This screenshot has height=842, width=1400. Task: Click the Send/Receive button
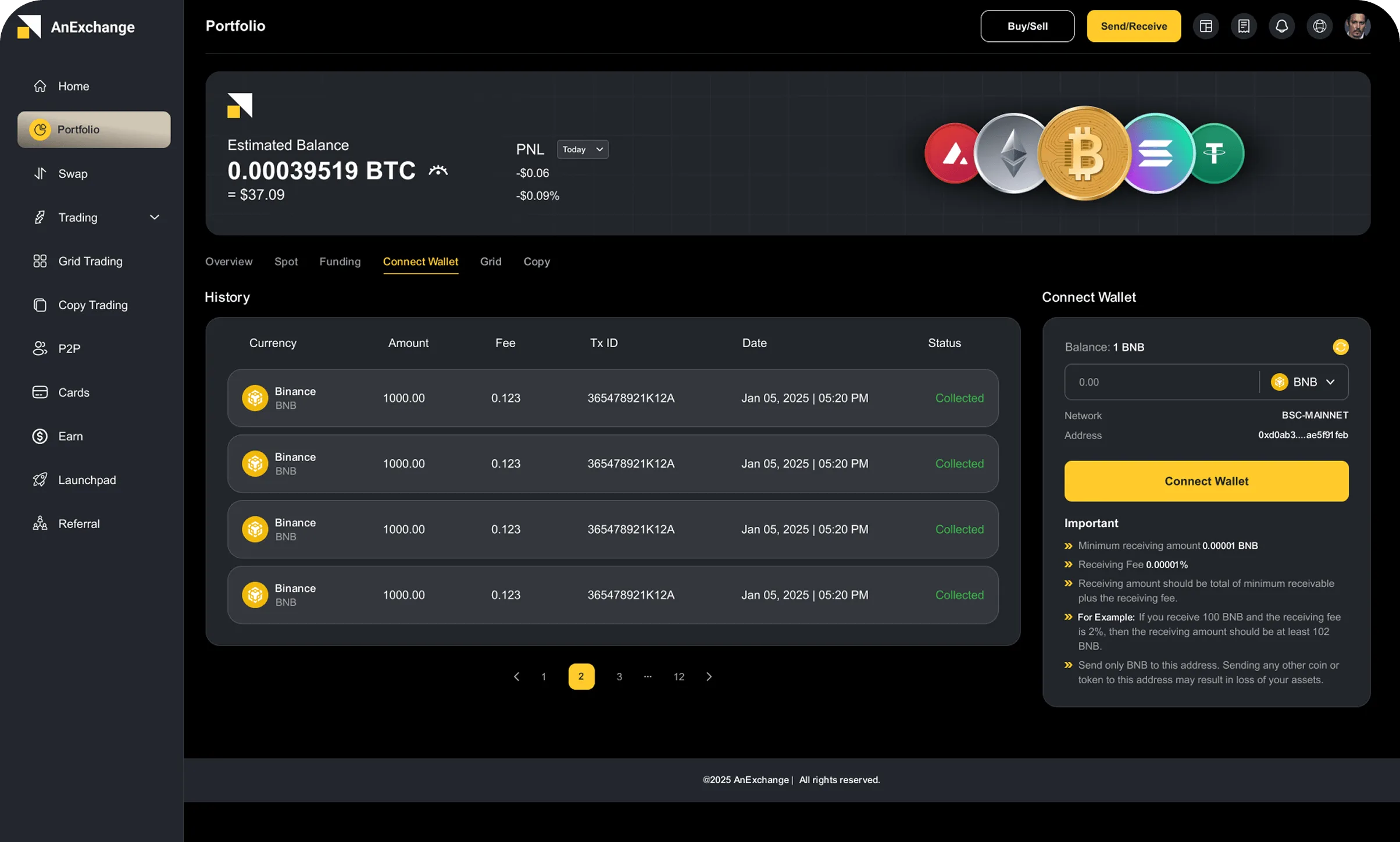tap(1133, 26)
